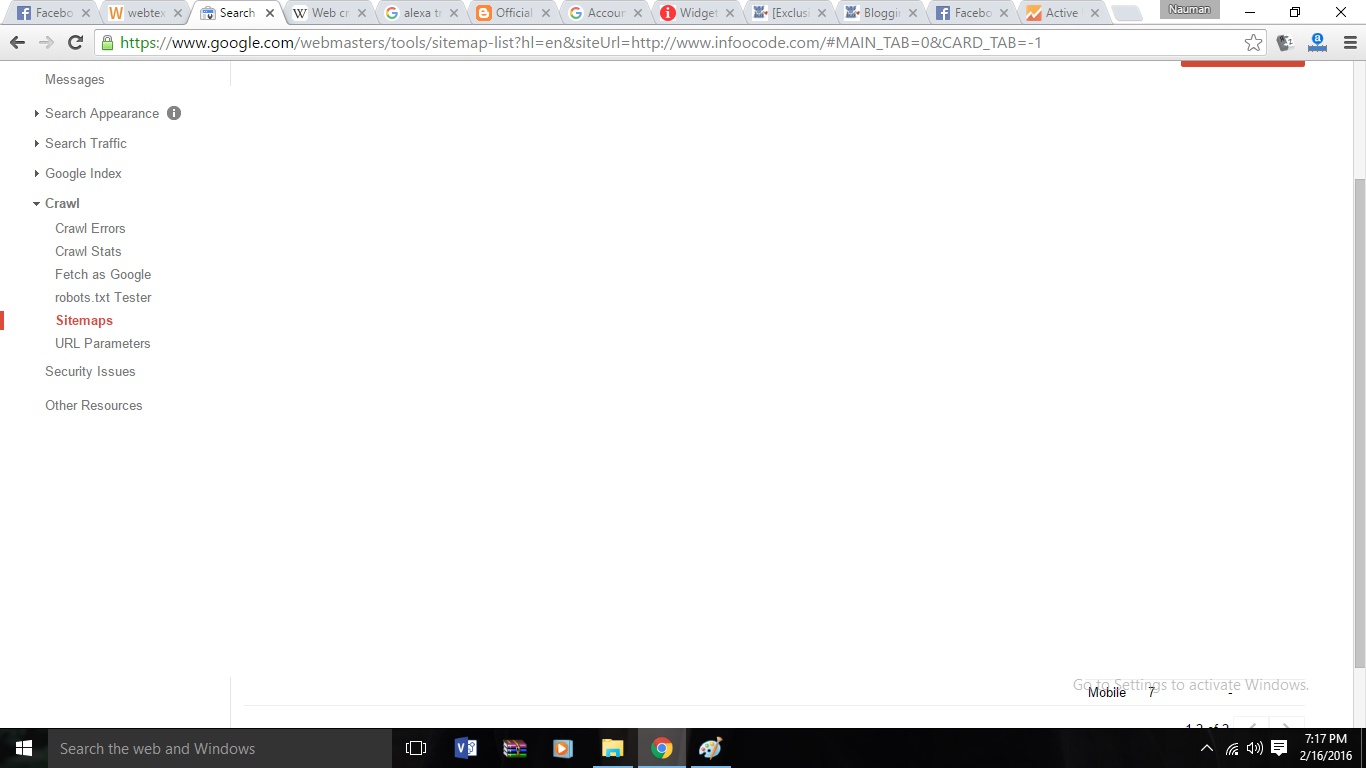Open the Chrome menu hamburger icon
Screen dimensions: 1366x768
(1349, 43)
